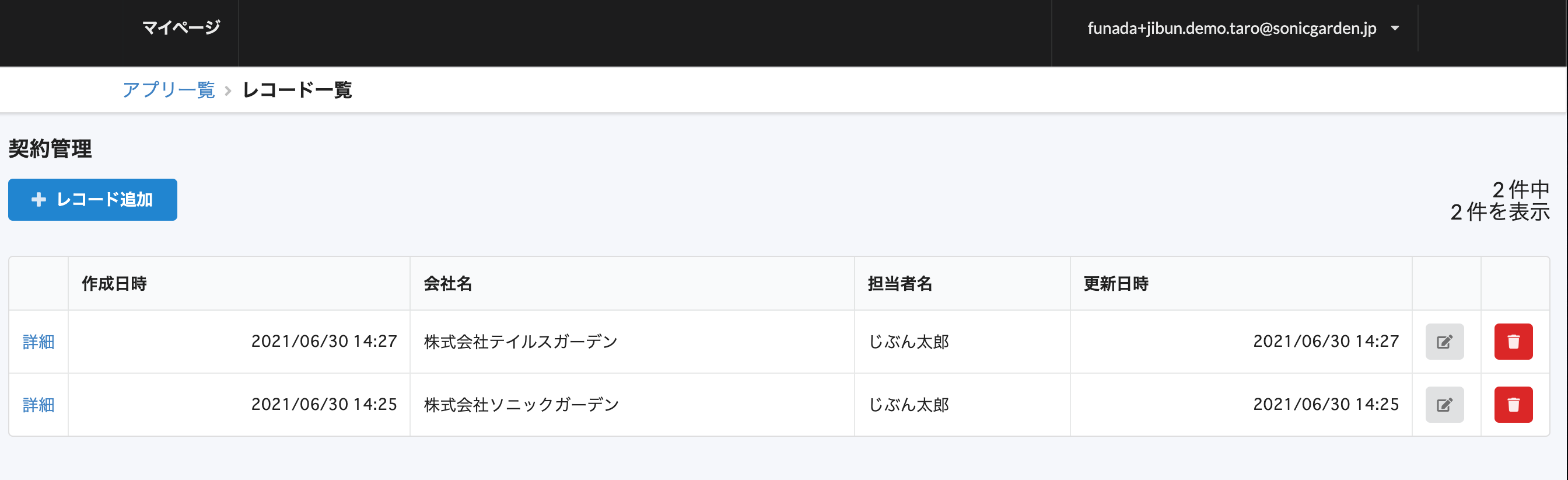This screenshot has height=480, width=1568.
Task: Open the user email account menu
Action: point(1231,28)
